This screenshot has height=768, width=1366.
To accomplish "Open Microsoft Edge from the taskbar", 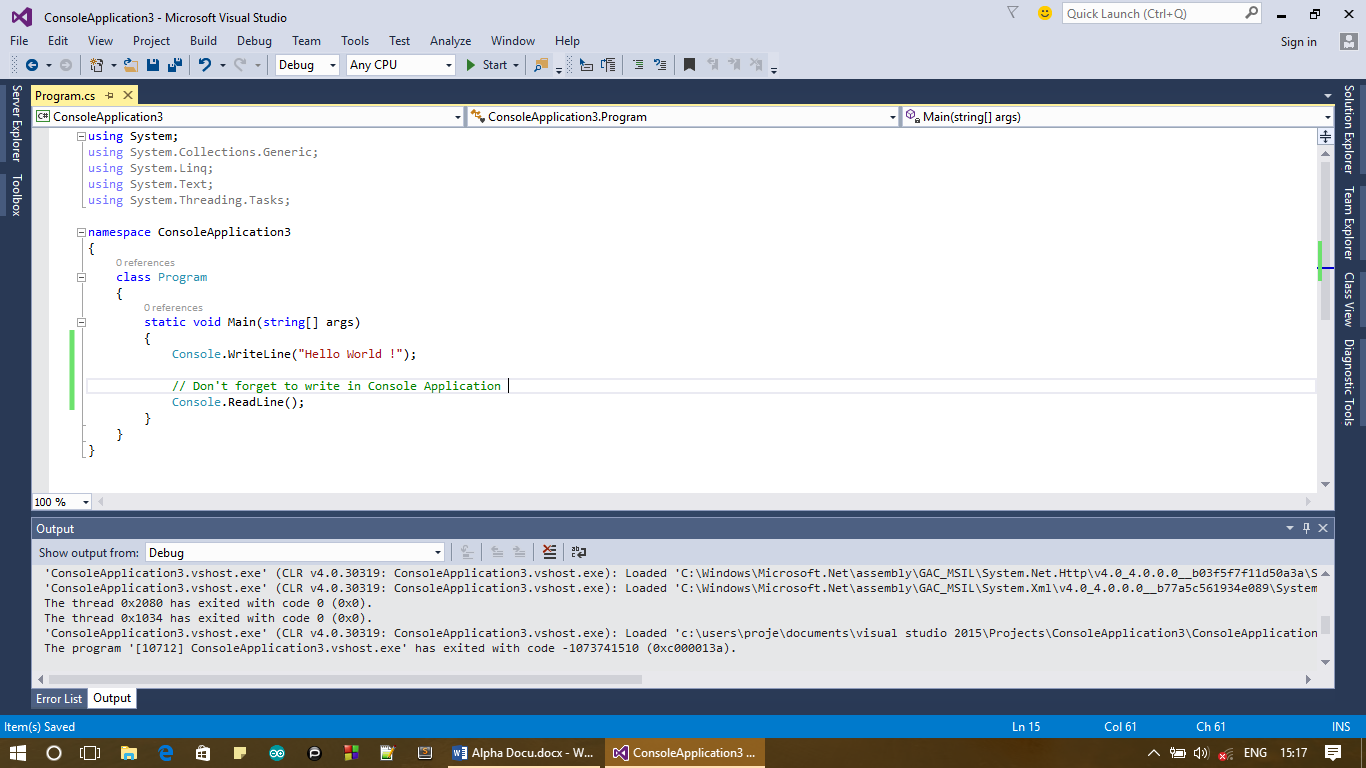I will (166, 753).
